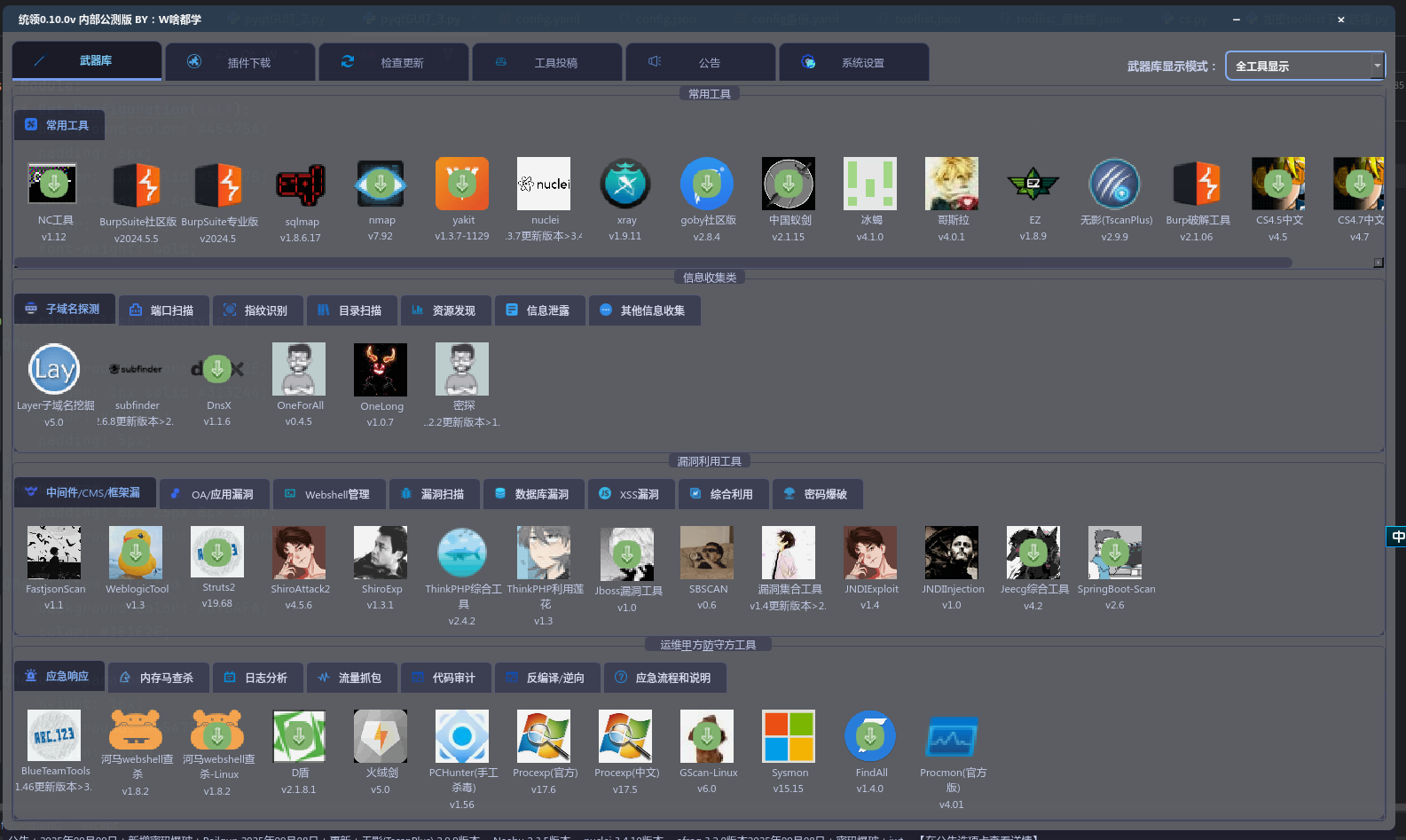
Task: Select the 端口扫描 category tab
Action: click(164, 310)
